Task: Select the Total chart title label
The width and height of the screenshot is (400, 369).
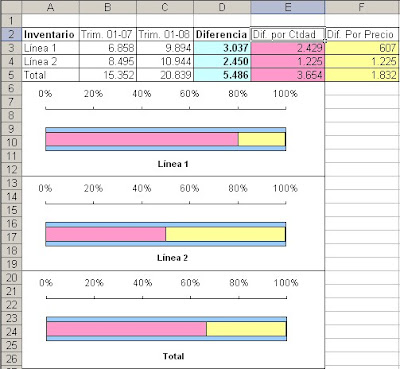Action: [173, 356]
